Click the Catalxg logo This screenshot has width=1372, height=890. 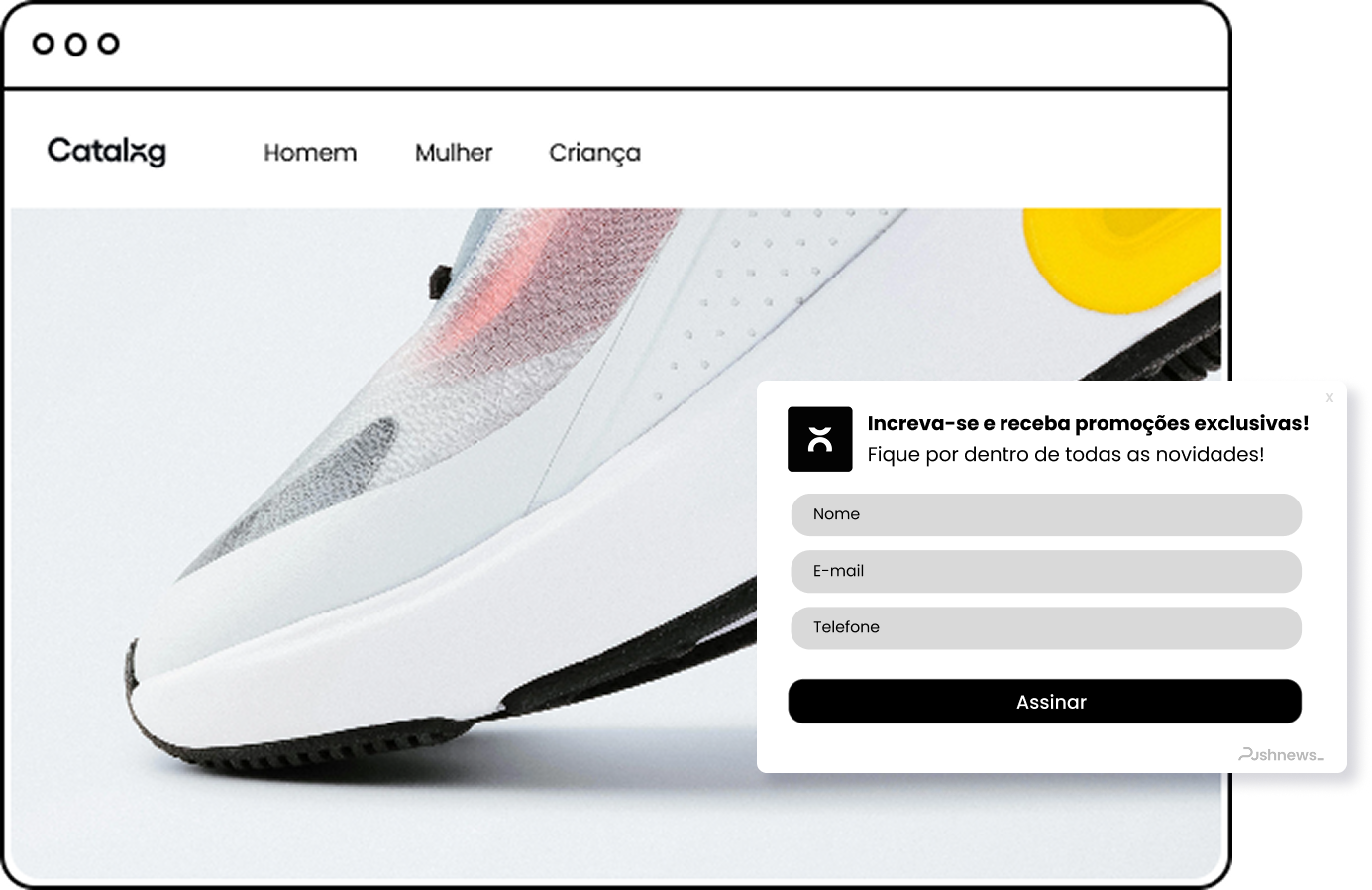coord(107,151)
